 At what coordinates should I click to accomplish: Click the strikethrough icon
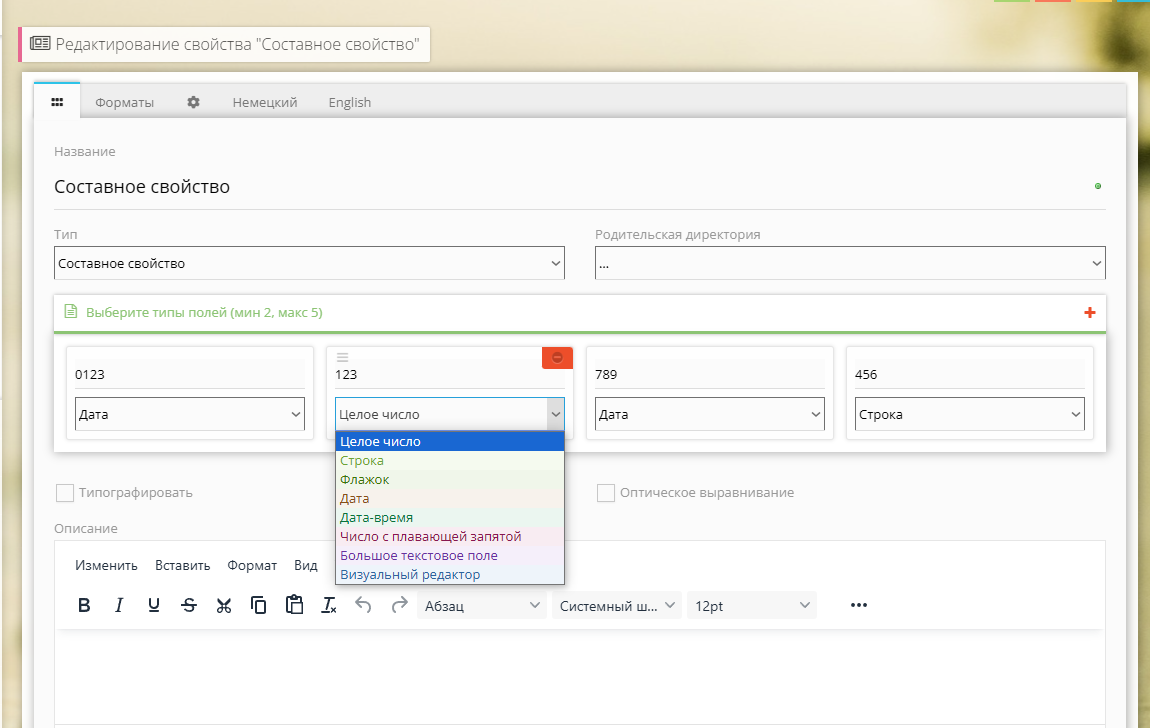tap(189, 605)
